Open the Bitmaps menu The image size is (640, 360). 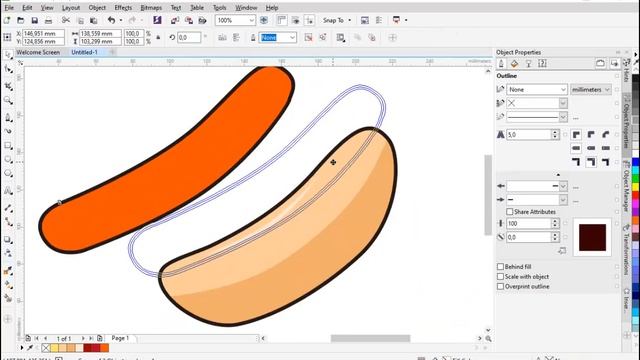[x=151, y=7]
